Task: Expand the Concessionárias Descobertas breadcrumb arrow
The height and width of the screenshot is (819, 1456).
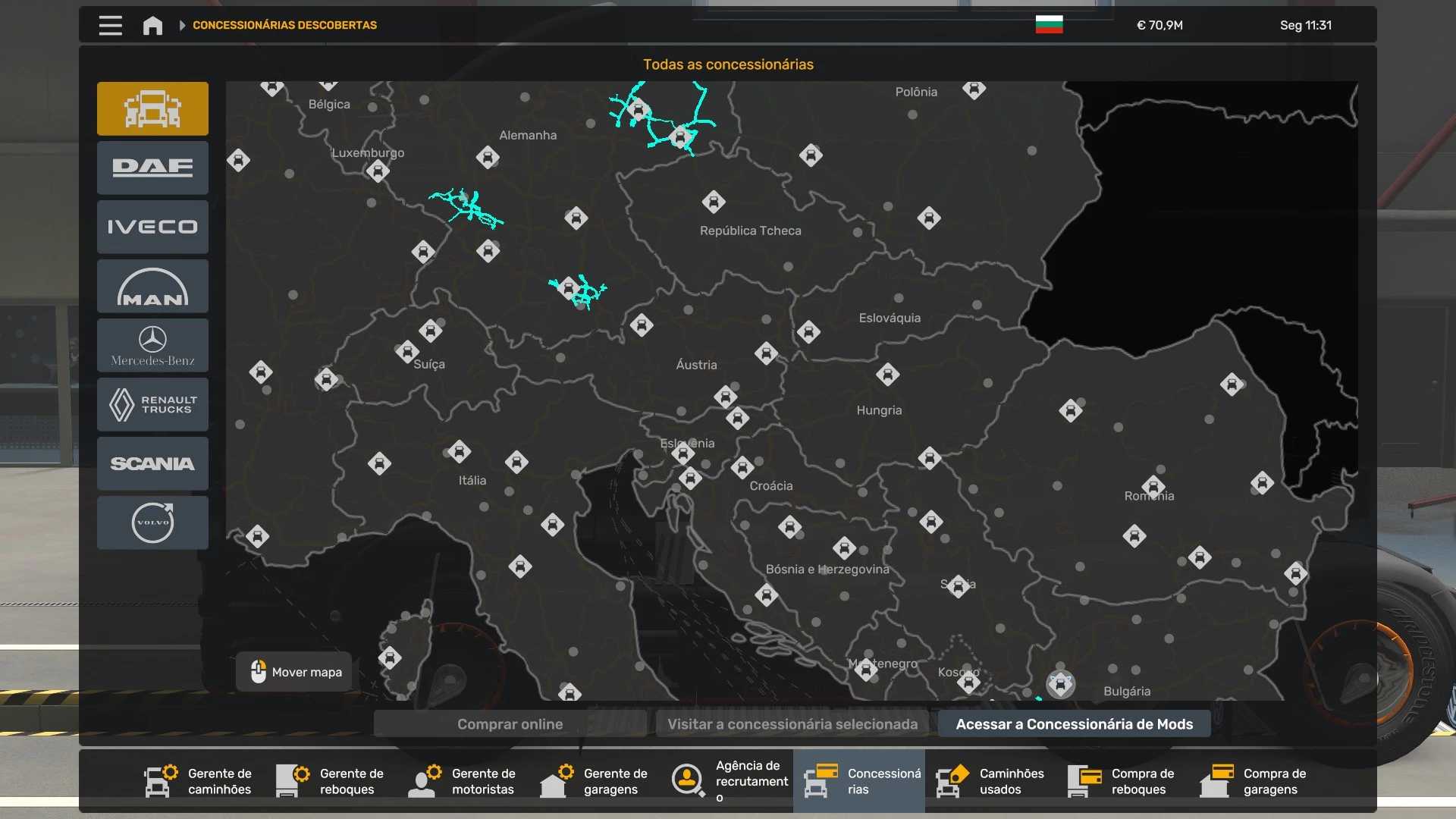Action: 182,25
